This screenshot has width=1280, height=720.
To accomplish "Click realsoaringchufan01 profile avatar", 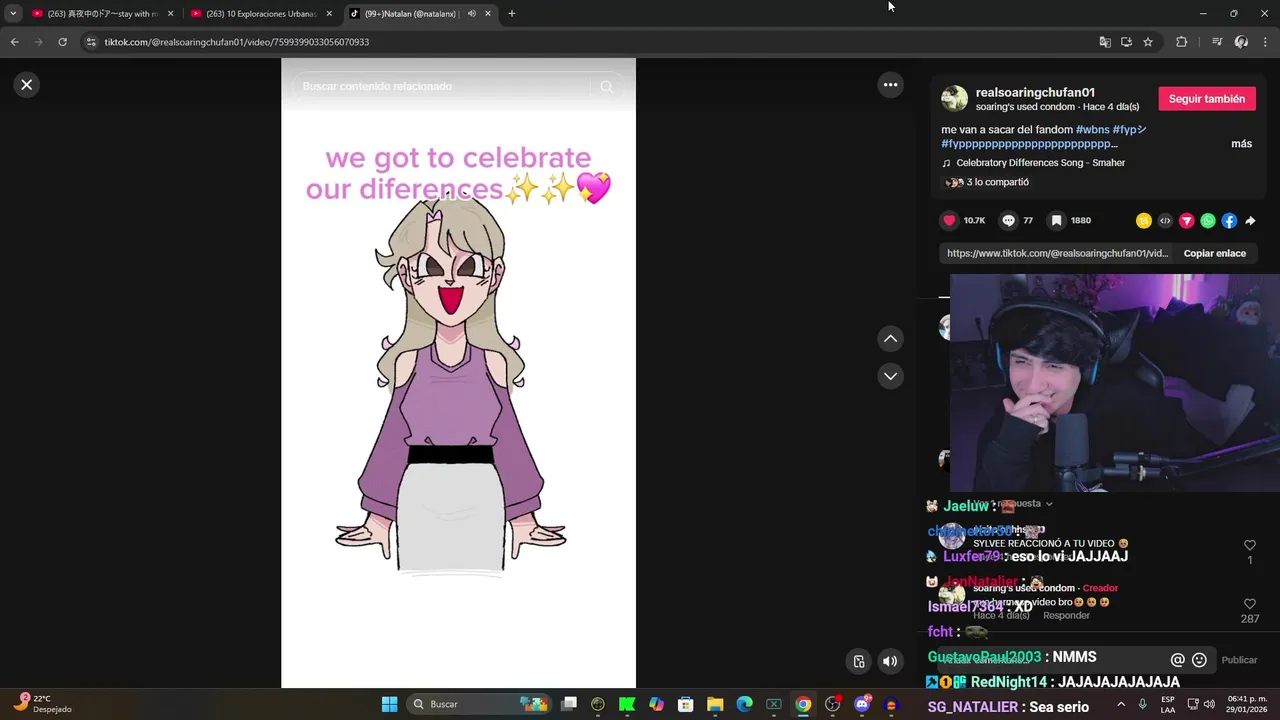I will pyautogui.click(x=954, y=98).
